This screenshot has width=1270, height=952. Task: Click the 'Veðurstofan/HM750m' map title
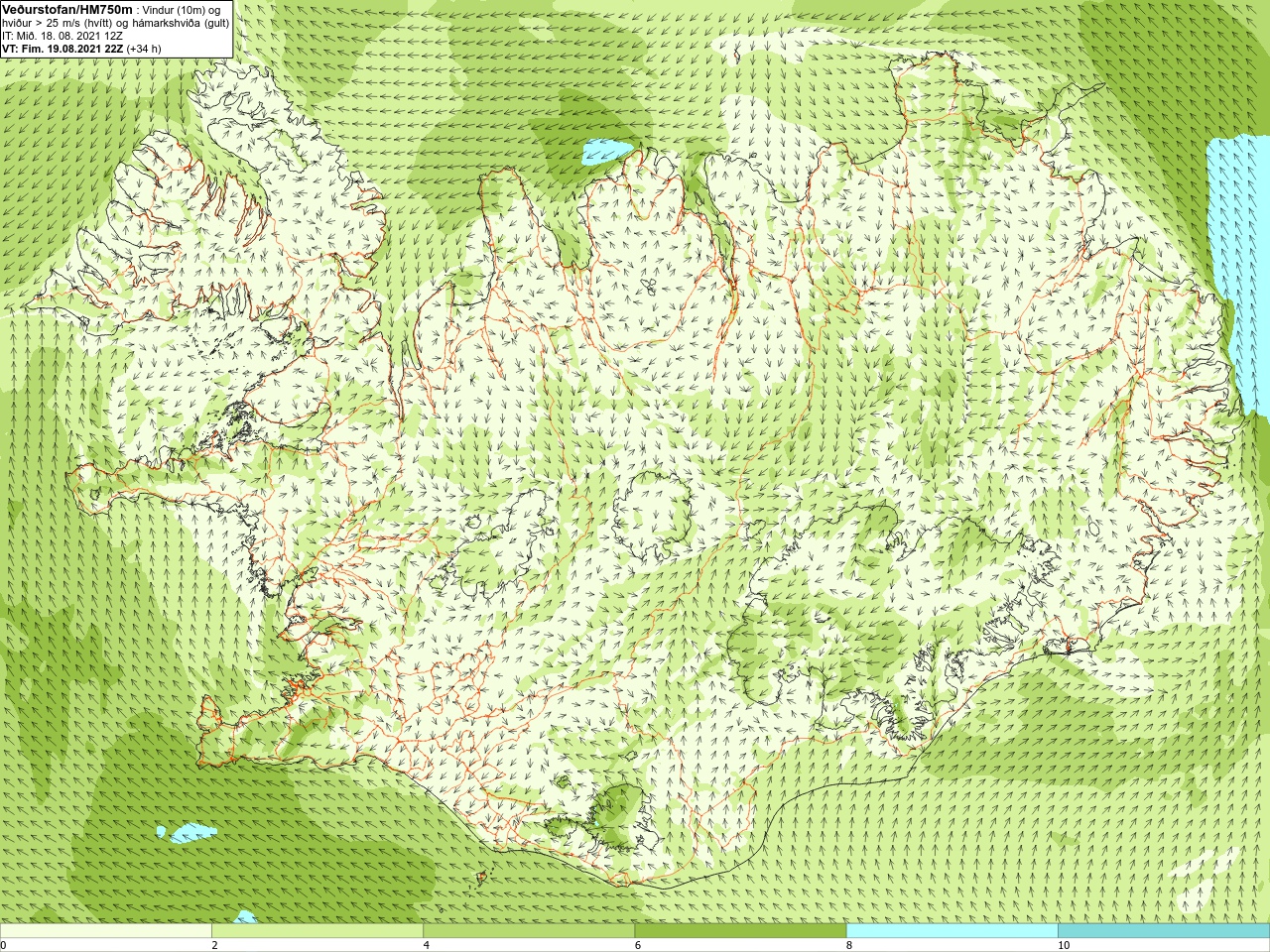pos(66,9)
